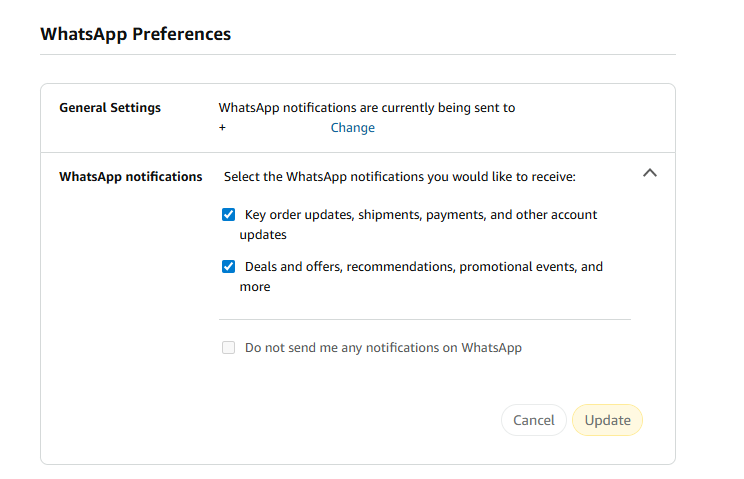
Task: Click the divider line above Do not send option
Action: tap(424, 320)
